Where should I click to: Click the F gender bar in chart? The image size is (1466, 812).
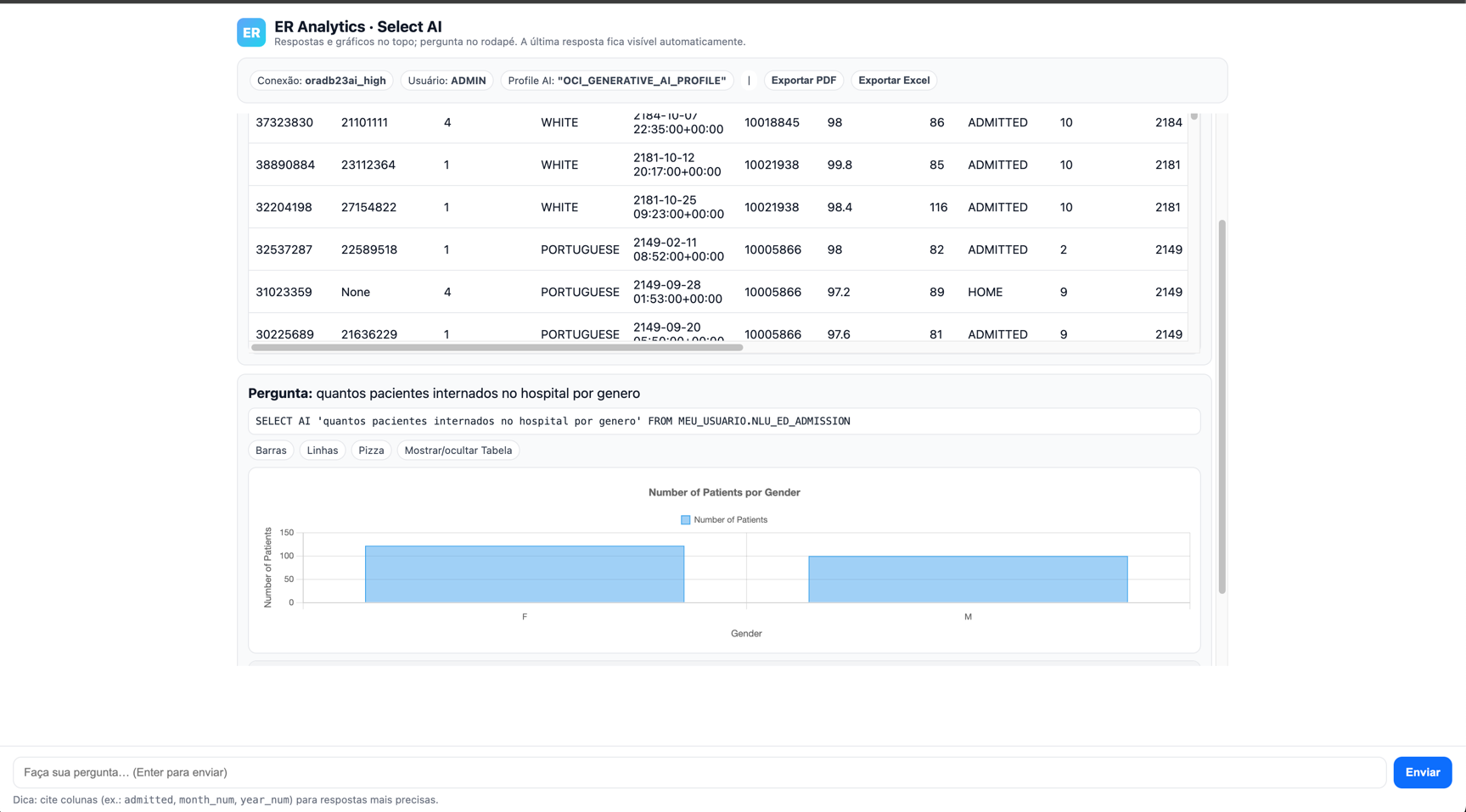tap(524, 574)
